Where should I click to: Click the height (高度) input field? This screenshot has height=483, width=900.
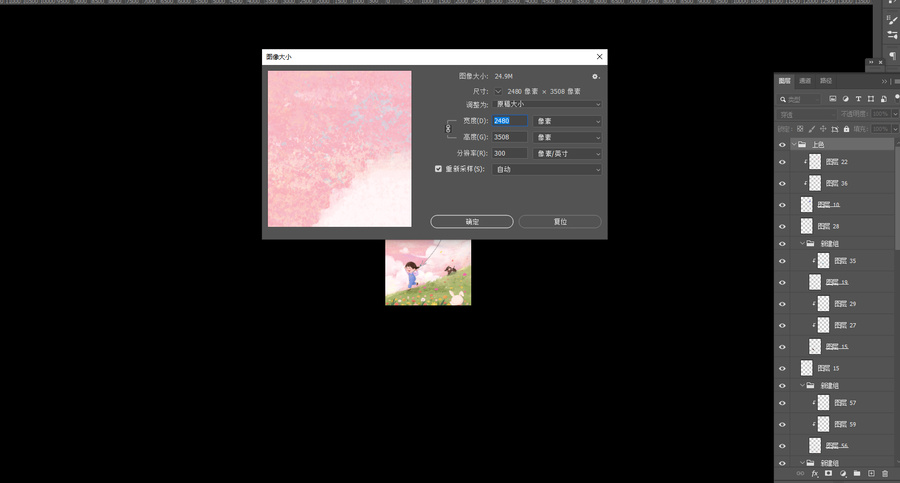pyautogui.click(x=510, y=137)
